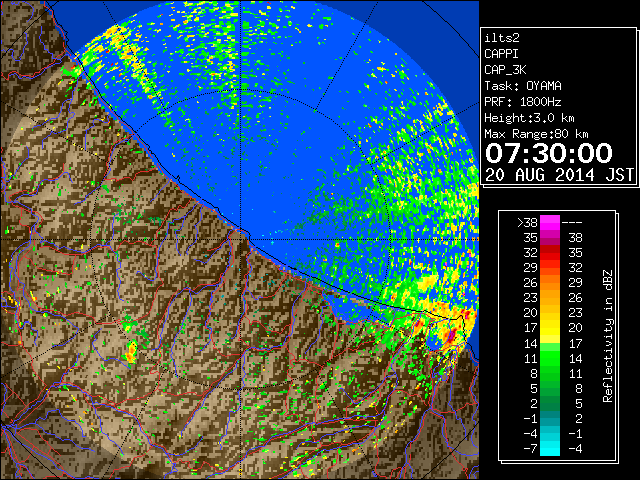Screen dimensions: 640x480
Task: Click the 07:30:00 timestamp
Action: pos(549,153)
